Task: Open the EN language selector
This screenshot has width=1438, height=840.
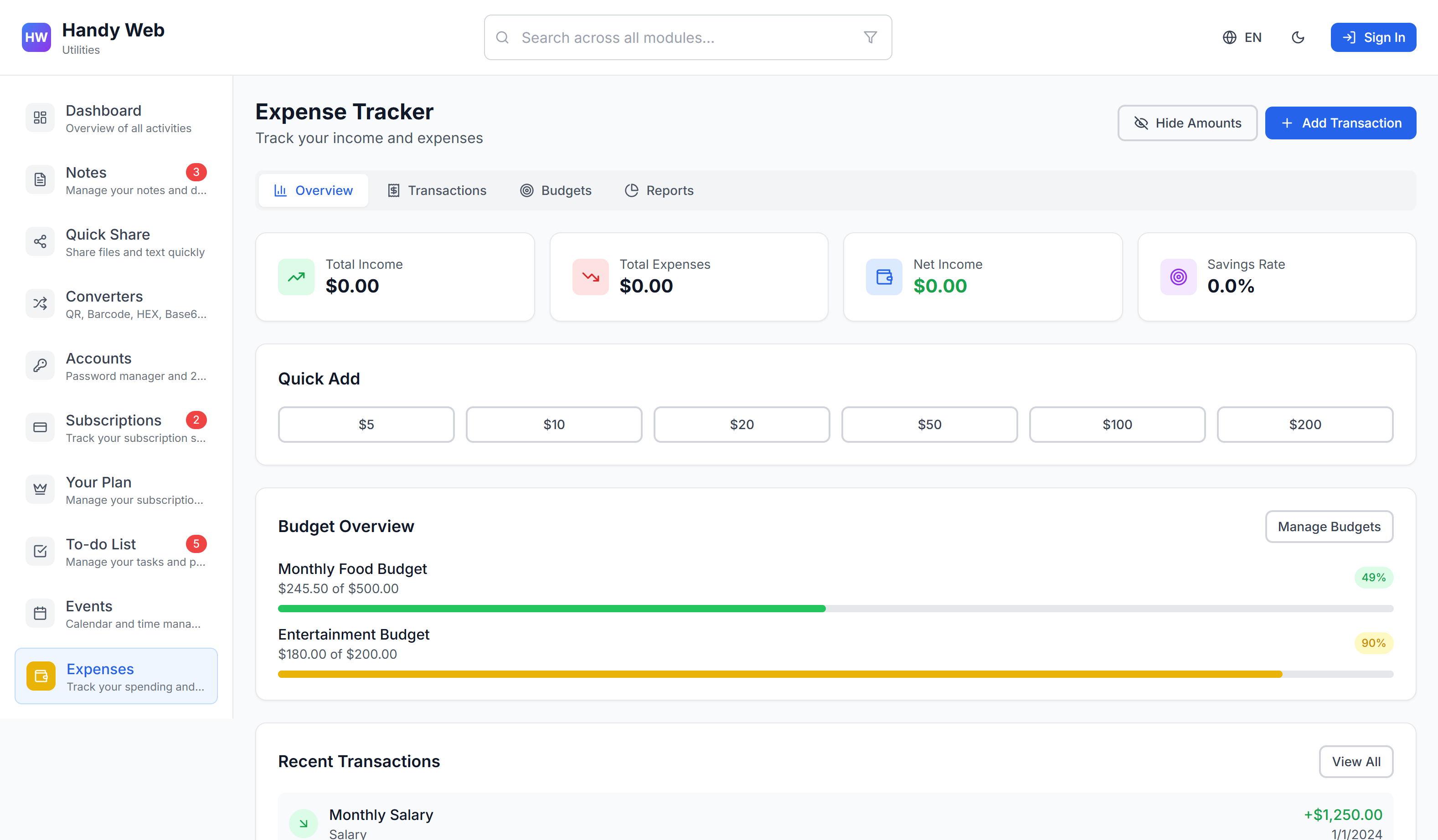Action: coord(1242,38)
